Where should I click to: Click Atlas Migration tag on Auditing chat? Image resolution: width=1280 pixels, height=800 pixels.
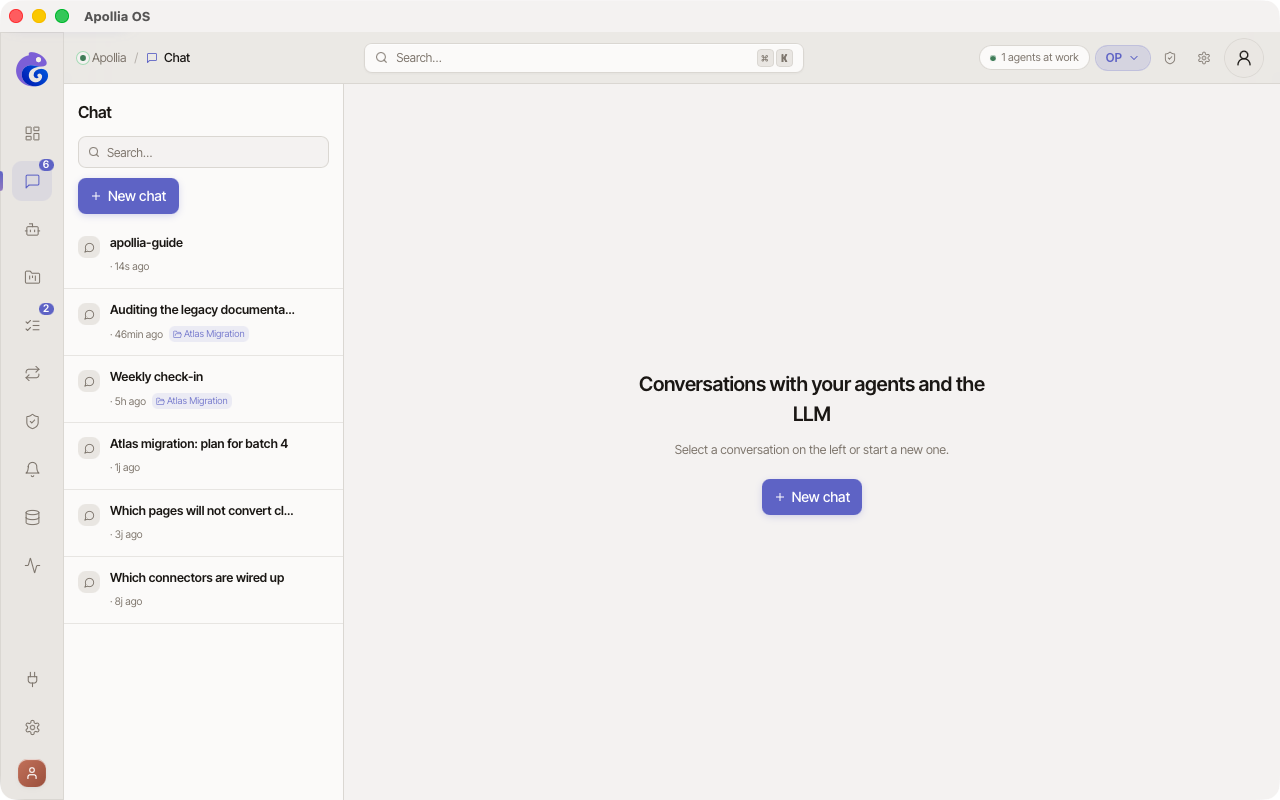tap(209, 334)
